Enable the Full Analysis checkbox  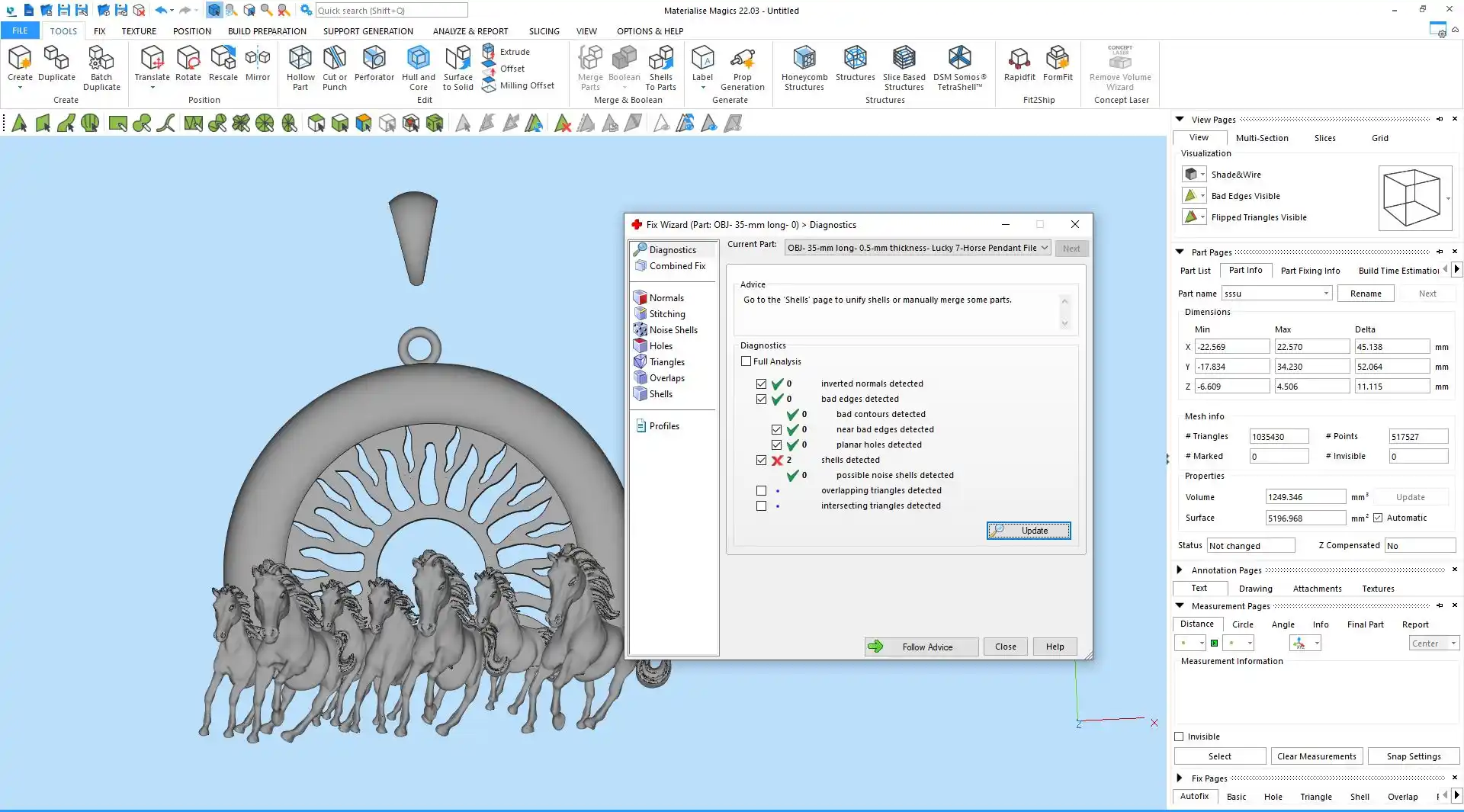tap(746, 361)
